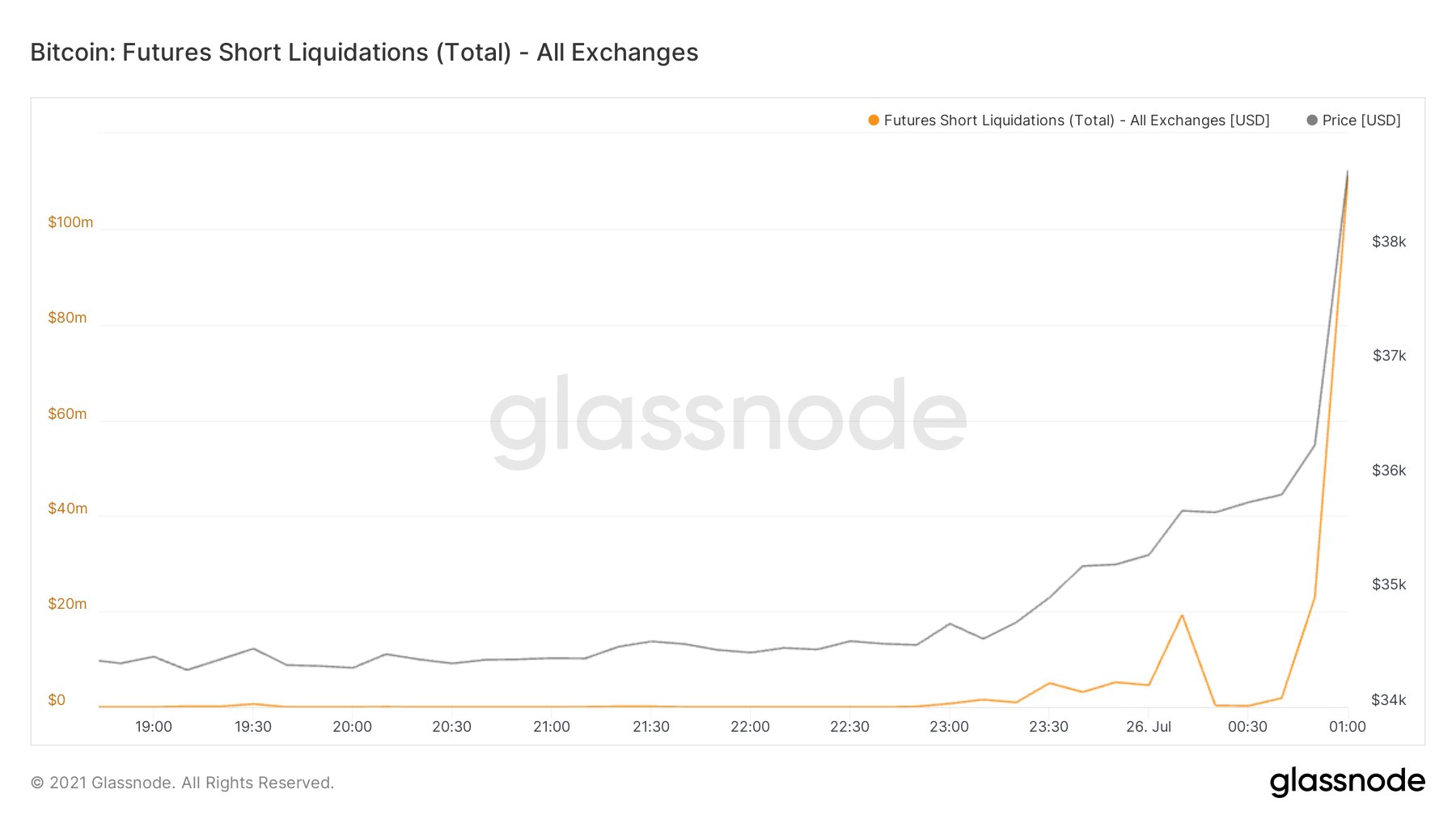Click the glassnode logo at bottom right

[1347, 782]
